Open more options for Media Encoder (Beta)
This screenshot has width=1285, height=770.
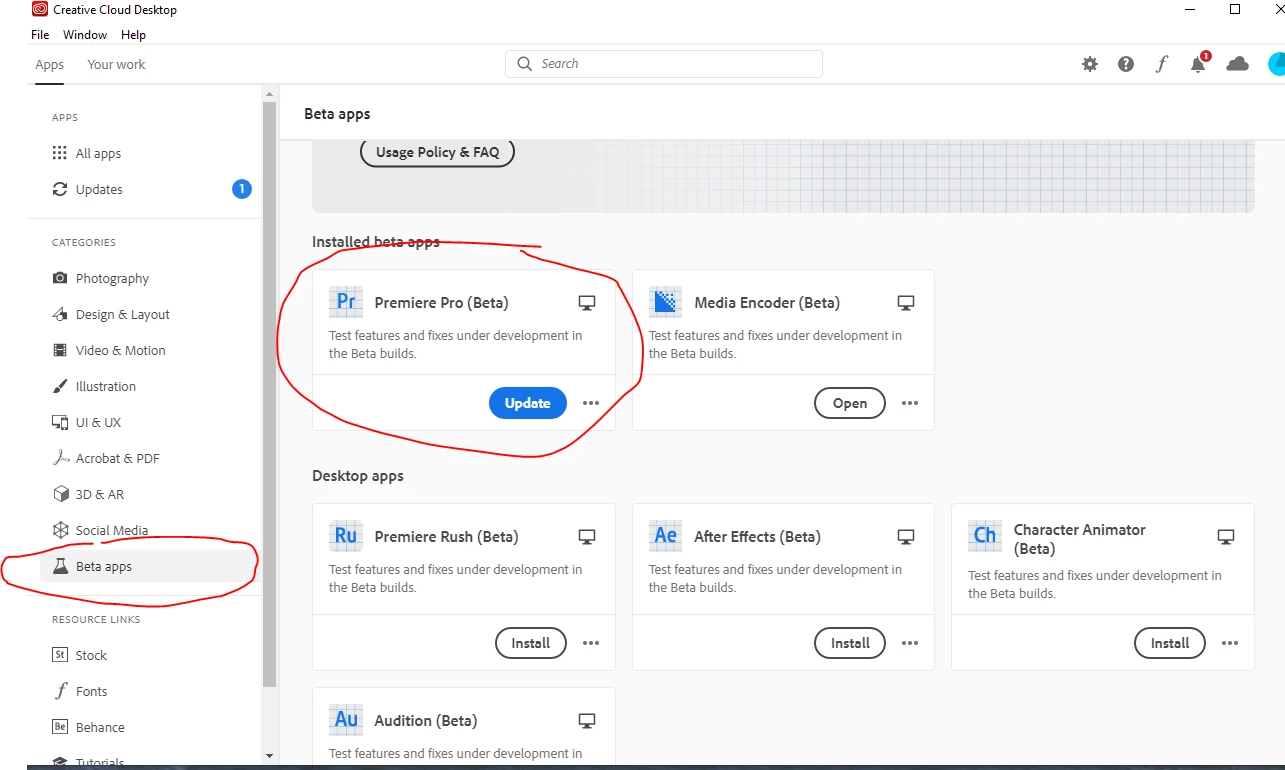pos(910,404)
